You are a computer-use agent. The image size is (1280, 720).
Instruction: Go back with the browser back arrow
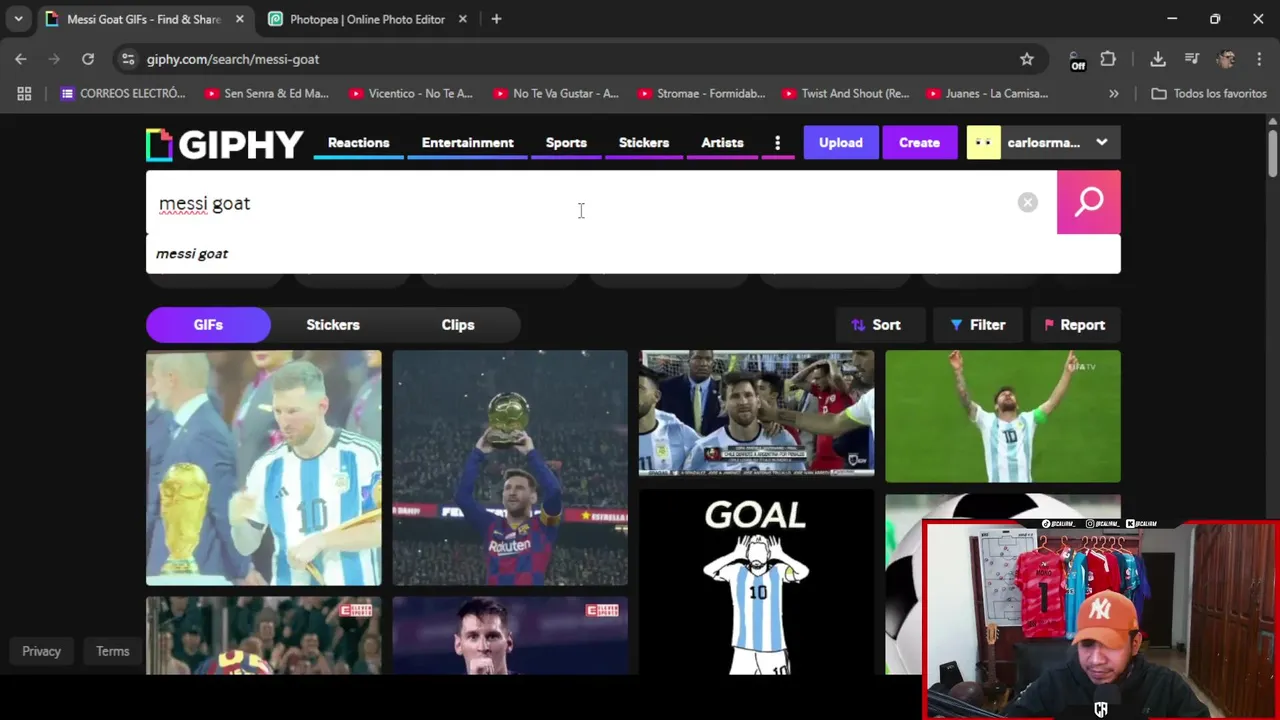[x=21, y=59]
